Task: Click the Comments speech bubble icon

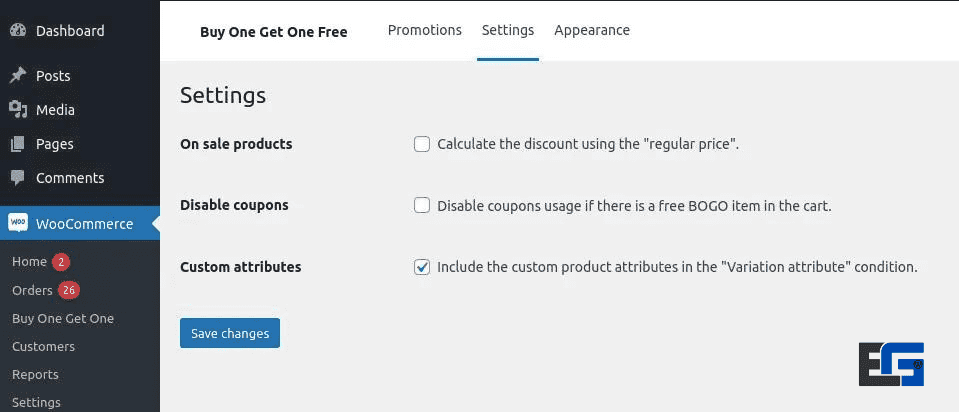Action: click(18, 178)
